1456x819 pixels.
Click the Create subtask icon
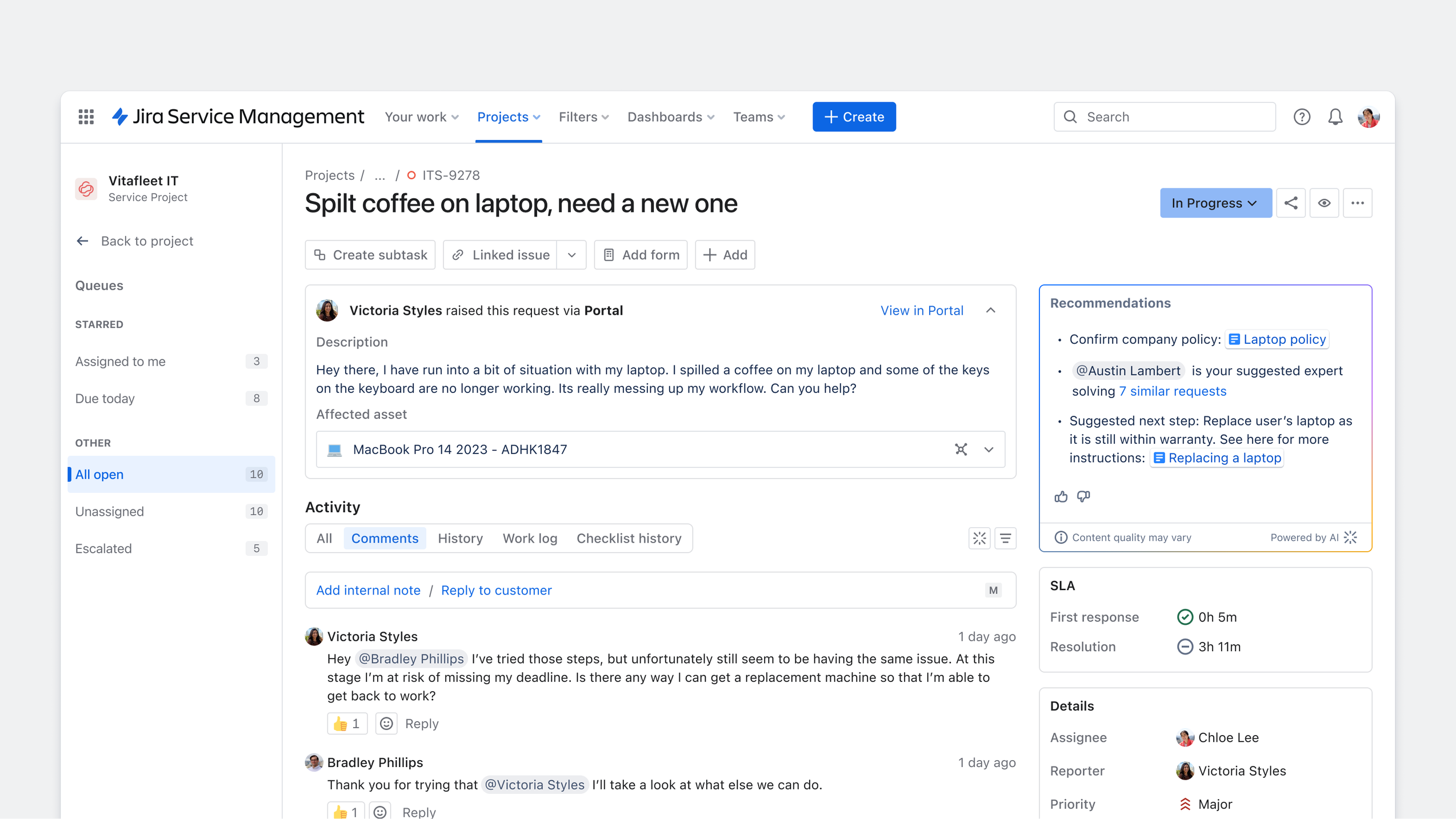[321, 255]
